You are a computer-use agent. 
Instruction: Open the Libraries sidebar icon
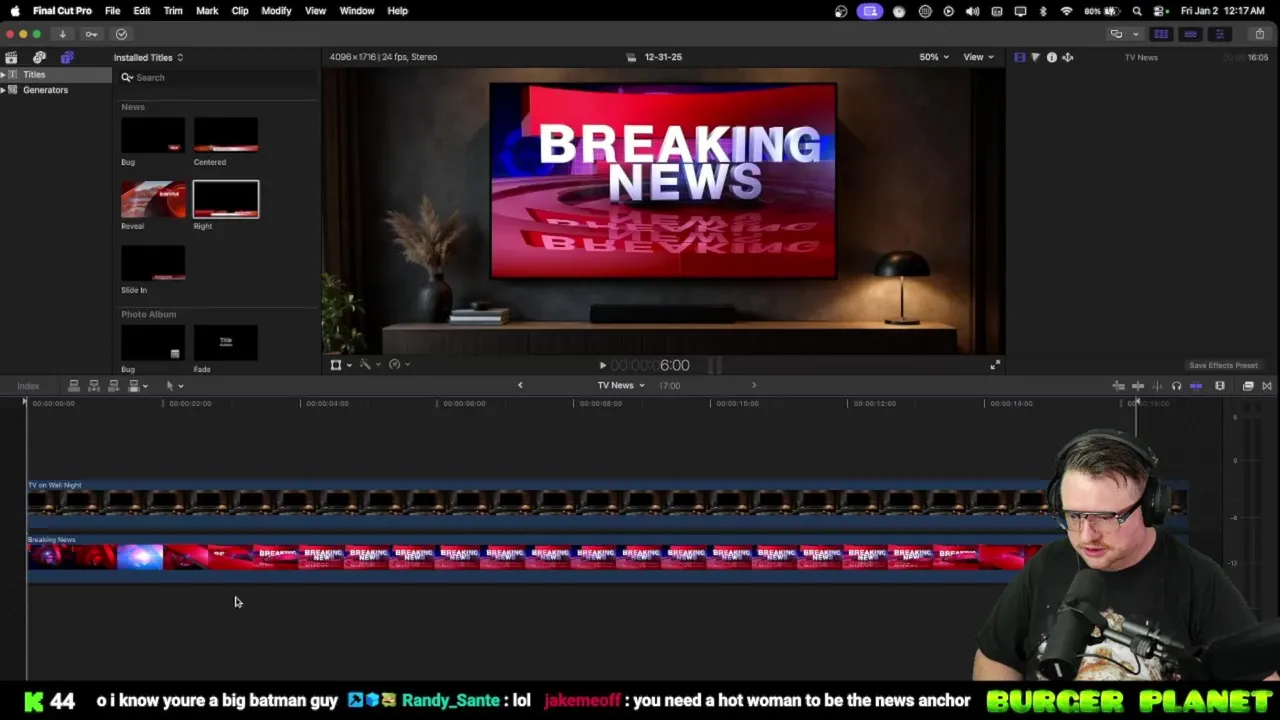[x=11, y=57]
